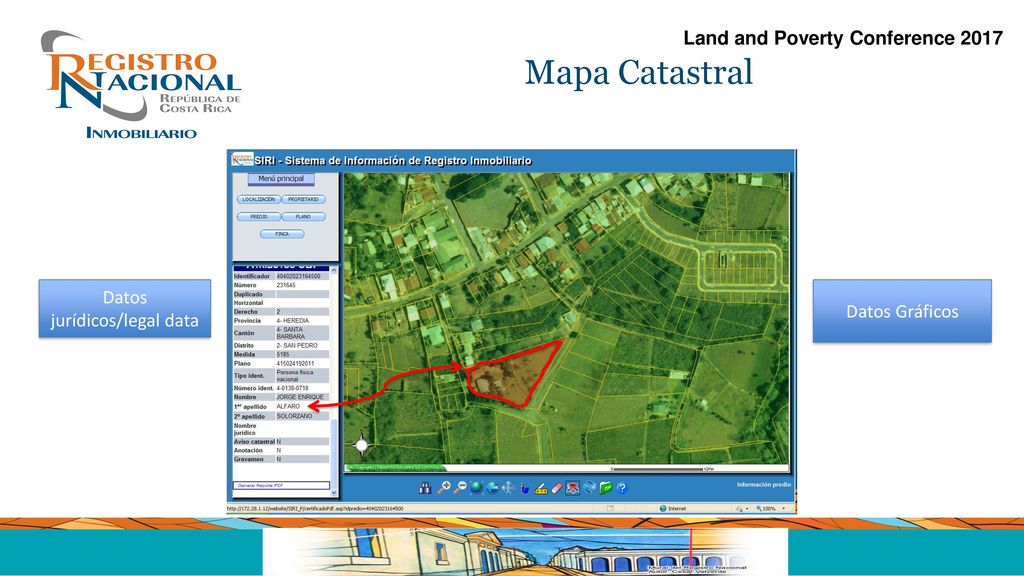This screenshot has height=576, width=1024.
Task: Click the Datos jurídicos/legal data box
Action: pos(125,309)
